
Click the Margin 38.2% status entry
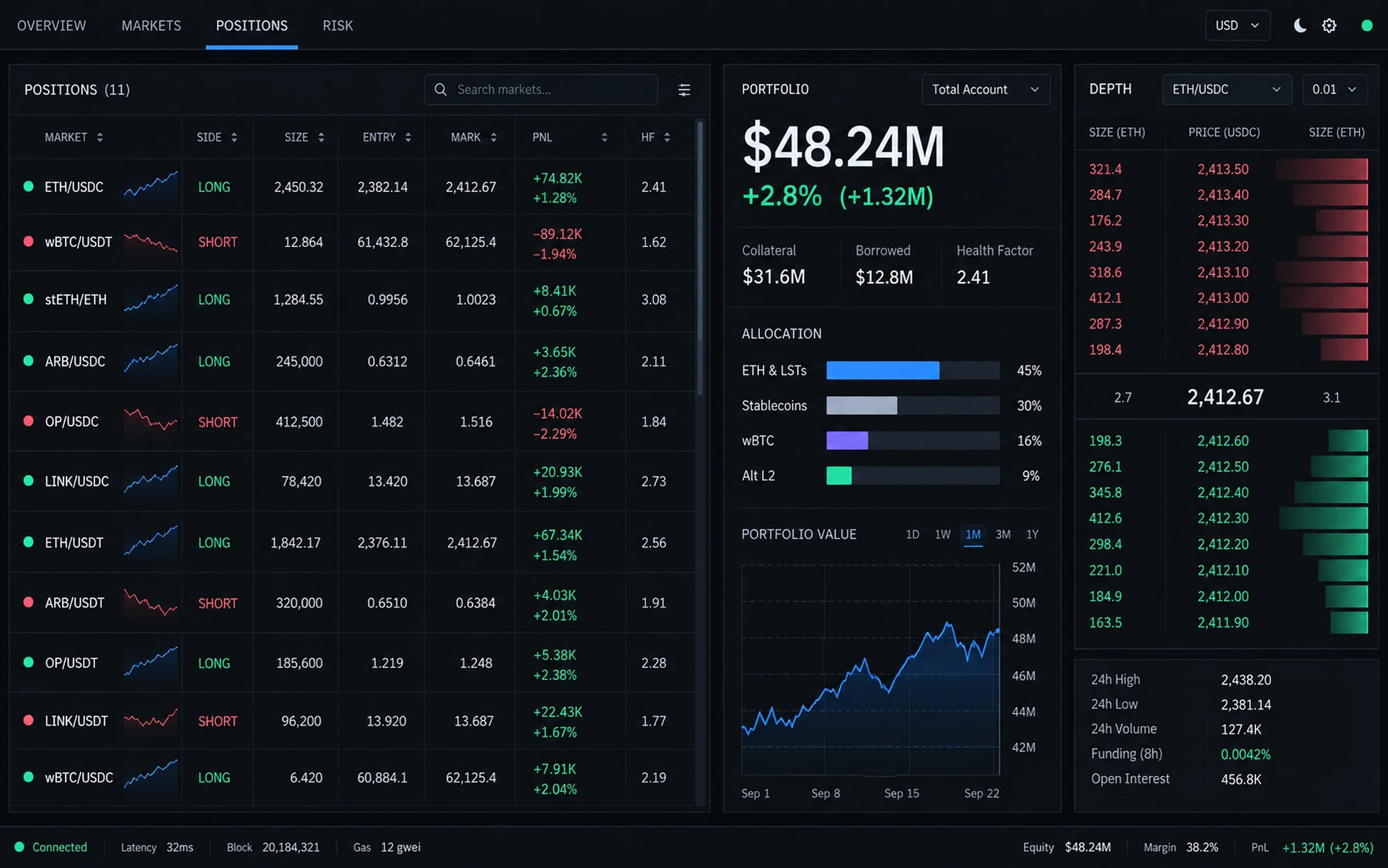pos(1181,847)
